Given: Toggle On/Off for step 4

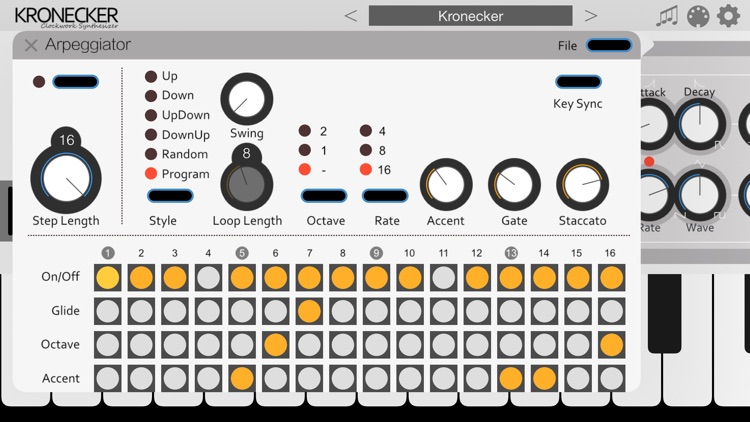Looking at the screenshot, I should [208, 278].
